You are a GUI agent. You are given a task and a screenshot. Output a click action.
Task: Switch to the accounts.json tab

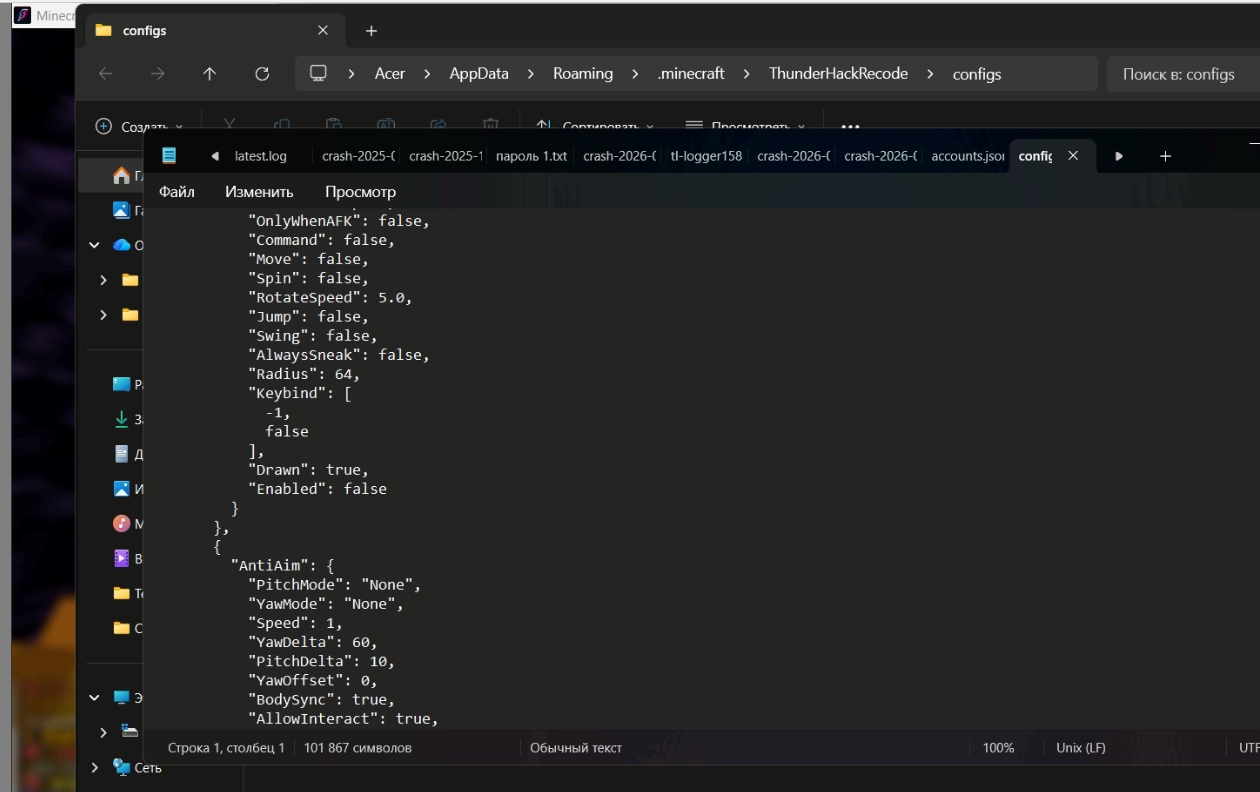click(x=967, y=156)
